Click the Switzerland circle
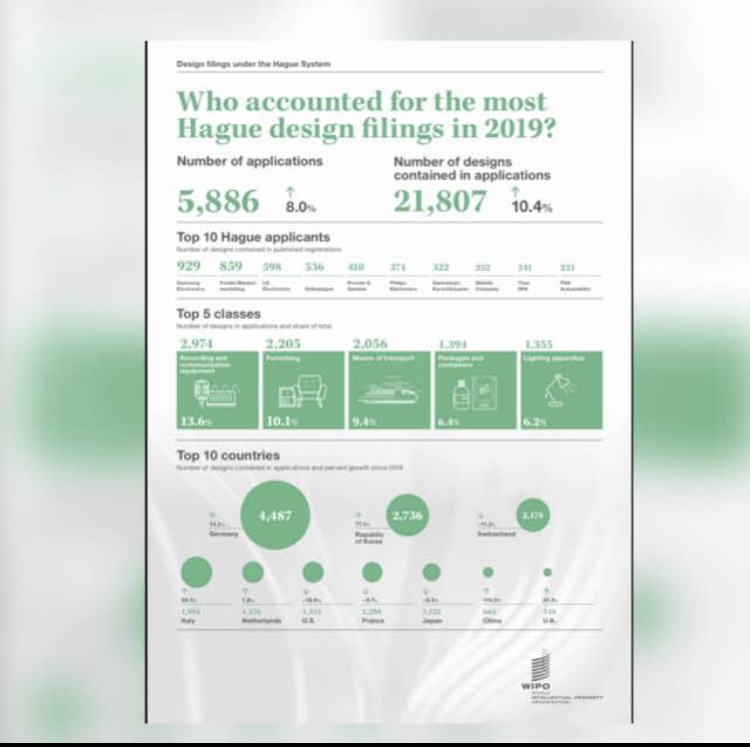Image resolution: width=750 pixels, height=747 pixels. tap(532, 515)
